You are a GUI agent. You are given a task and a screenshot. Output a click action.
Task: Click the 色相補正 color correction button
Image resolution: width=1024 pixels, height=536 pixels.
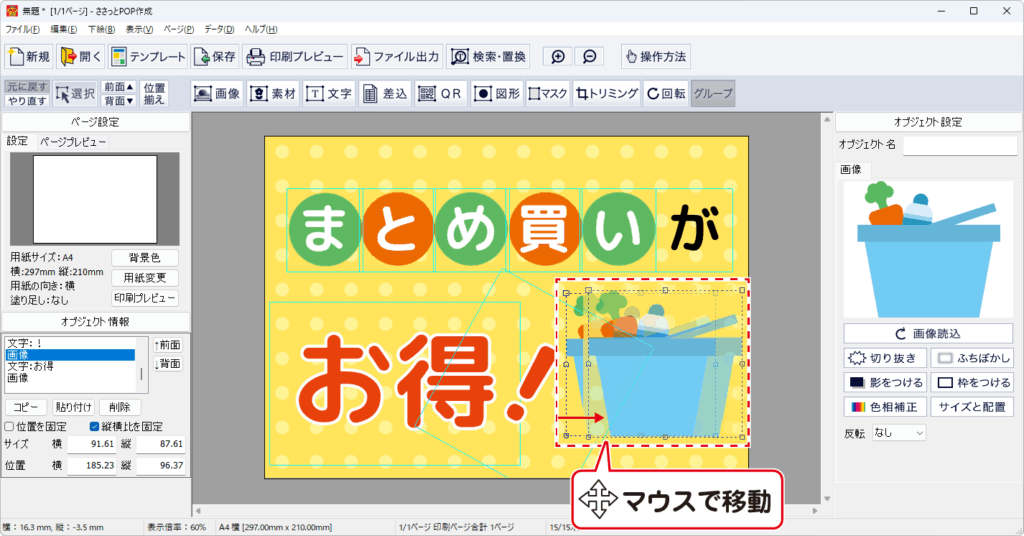click(885, 407)
